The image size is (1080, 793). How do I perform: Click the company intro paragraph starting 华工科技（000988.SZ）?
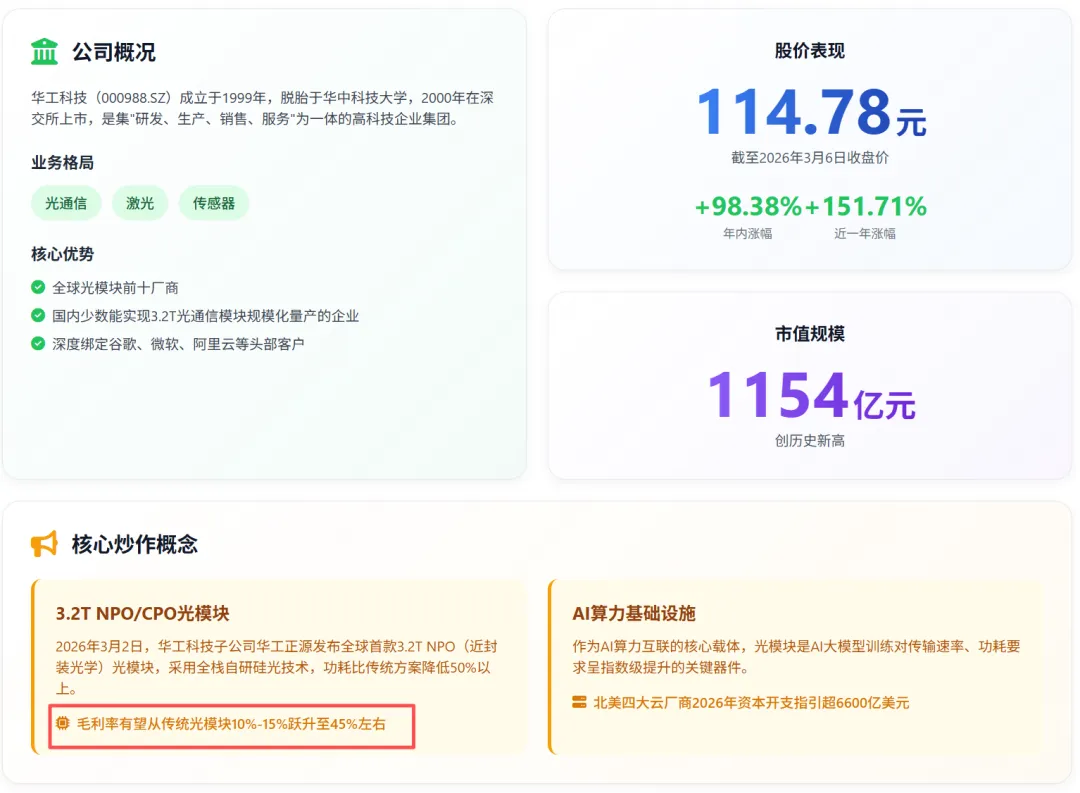(x=262, y=108)
